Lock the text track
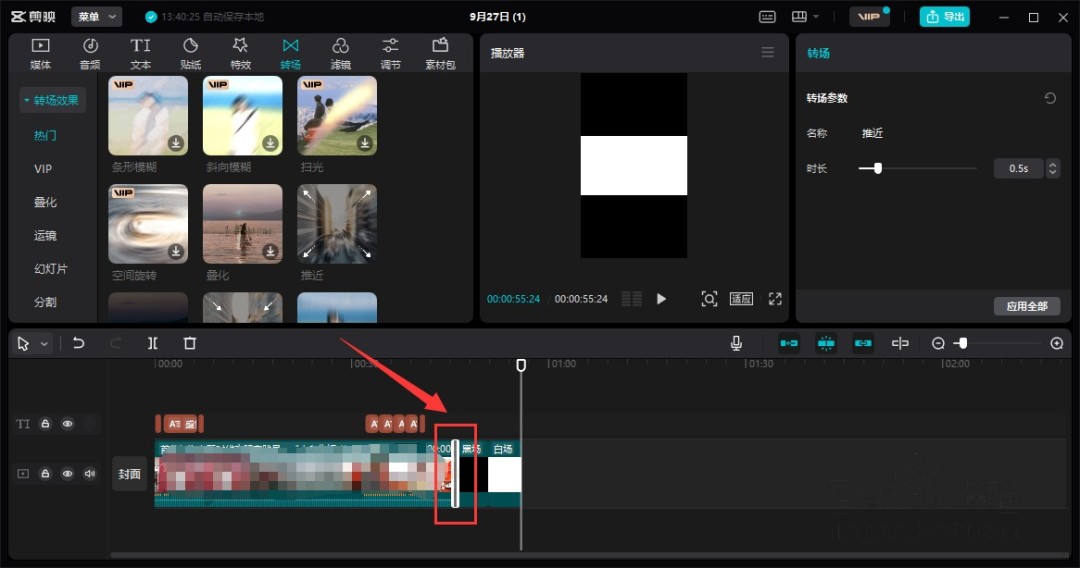Viewport: 1080px width, 568px height. 45,424
